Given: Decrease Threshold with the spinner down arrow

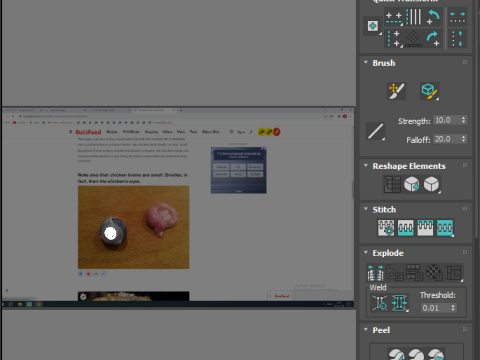Looking at the screenshot, I should pyautogui.click(x=453, y=311).
